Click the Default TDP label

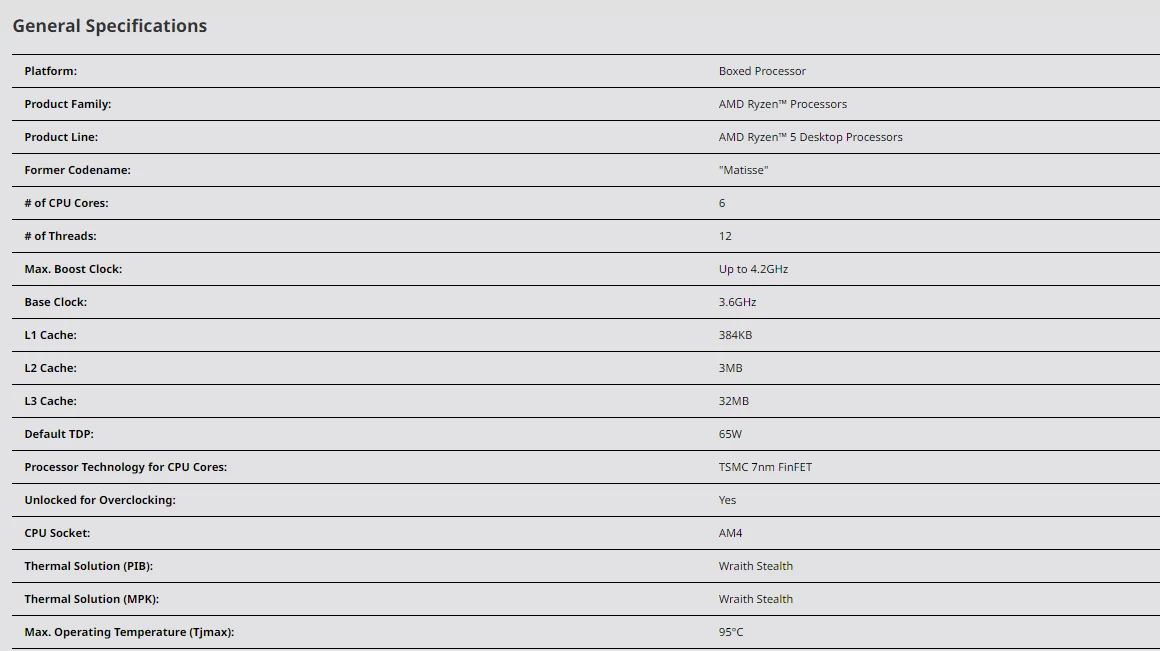(59, 434)
